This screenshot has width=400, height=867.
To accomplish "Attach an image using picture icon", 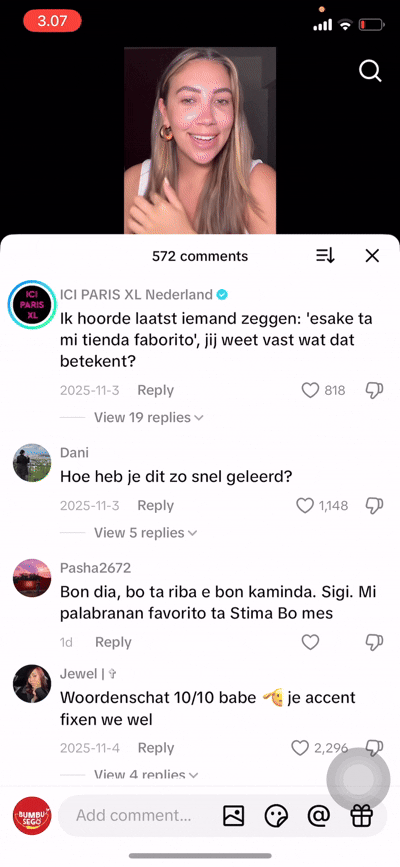I will click(233, 815).
